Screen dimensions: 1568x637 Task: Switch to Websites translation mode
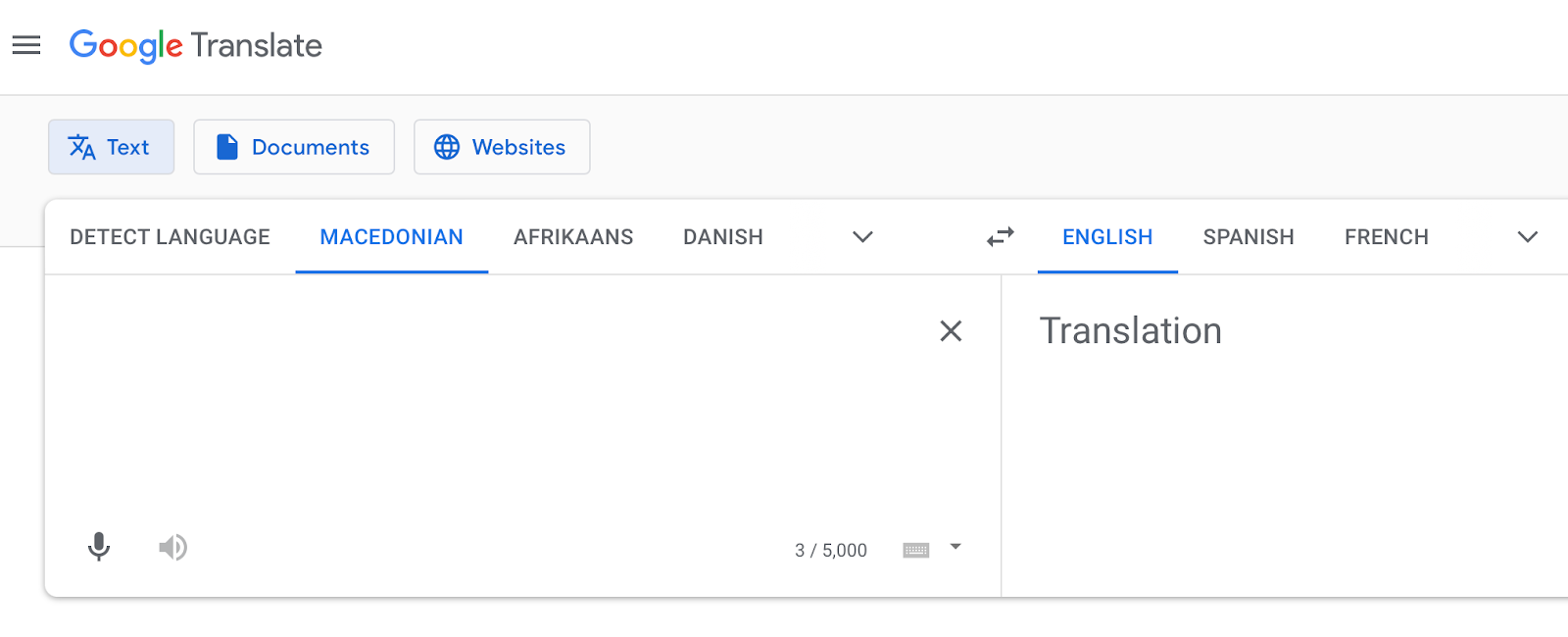[x=502, y=147]
